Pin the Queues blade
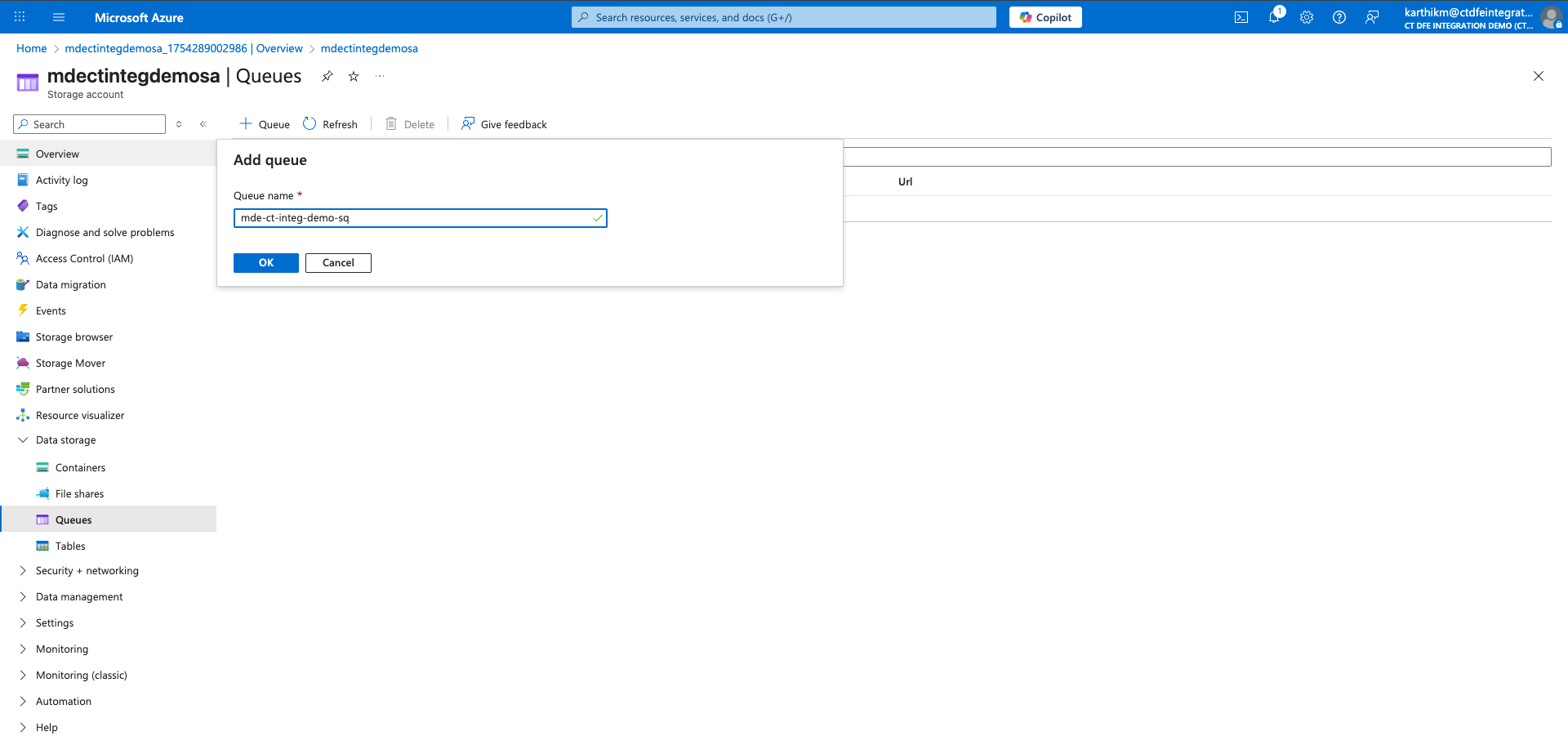 click(327, 76)
